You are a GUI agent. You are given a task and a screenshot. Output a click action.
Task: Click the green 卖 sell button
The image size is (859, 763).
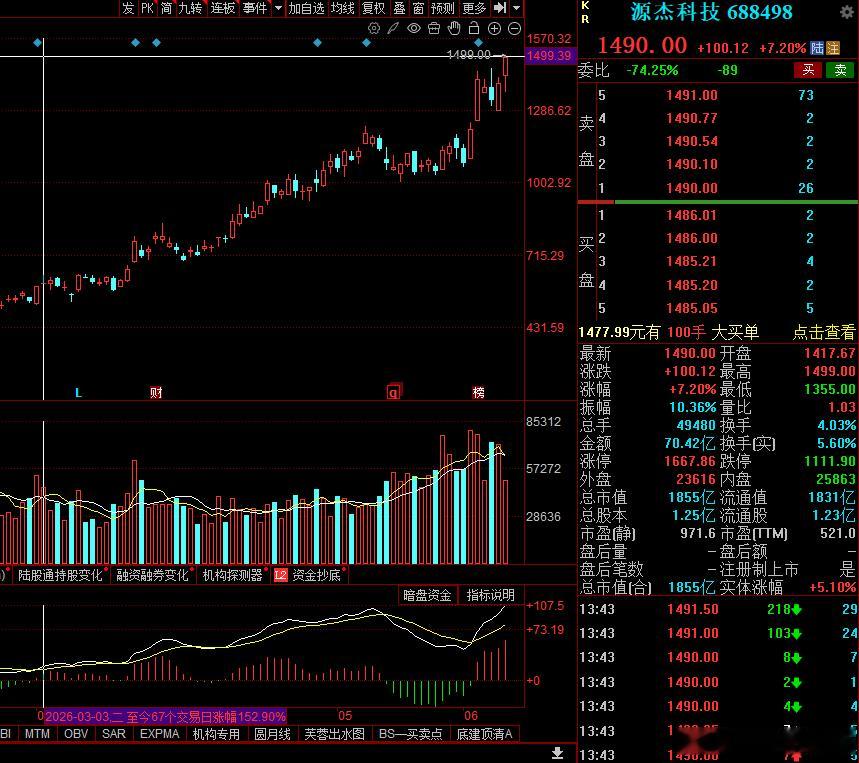click(840, 70)
